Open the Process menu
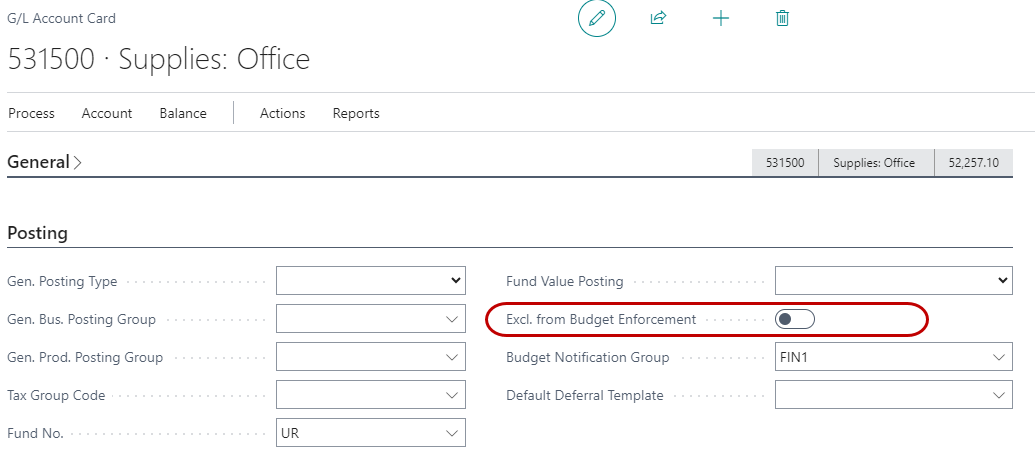The width and height of the screenshot is (1035, 466). pyautogui.click(x=31, y=113)
